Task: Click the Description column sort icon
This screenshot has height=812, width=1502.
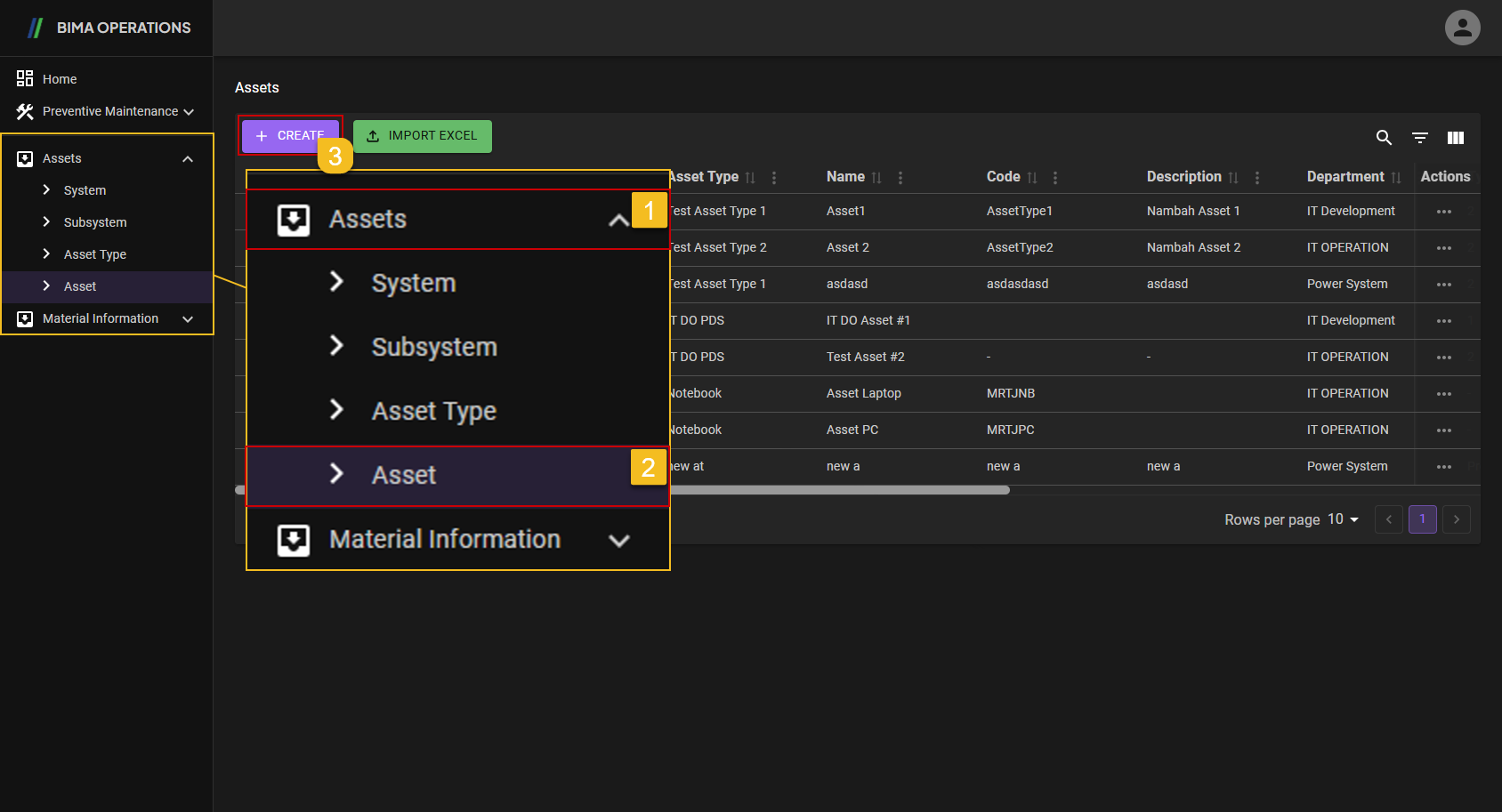Action: pyautogui.click(x=1233, y=178)
